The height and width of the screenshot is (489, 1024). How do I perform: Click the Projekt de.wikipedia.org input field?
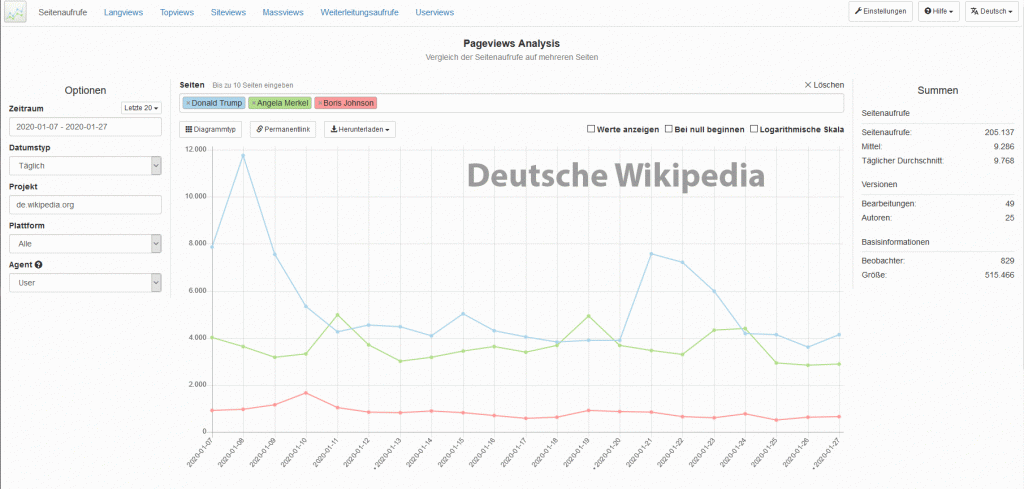point(85,204)
